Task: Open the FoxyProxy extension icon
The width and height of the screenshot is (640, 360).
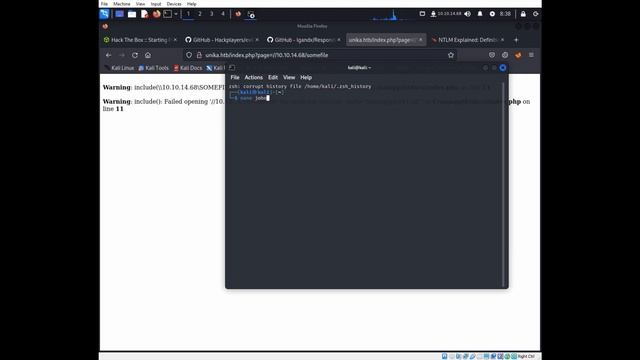Action: [x=518, y=55]
